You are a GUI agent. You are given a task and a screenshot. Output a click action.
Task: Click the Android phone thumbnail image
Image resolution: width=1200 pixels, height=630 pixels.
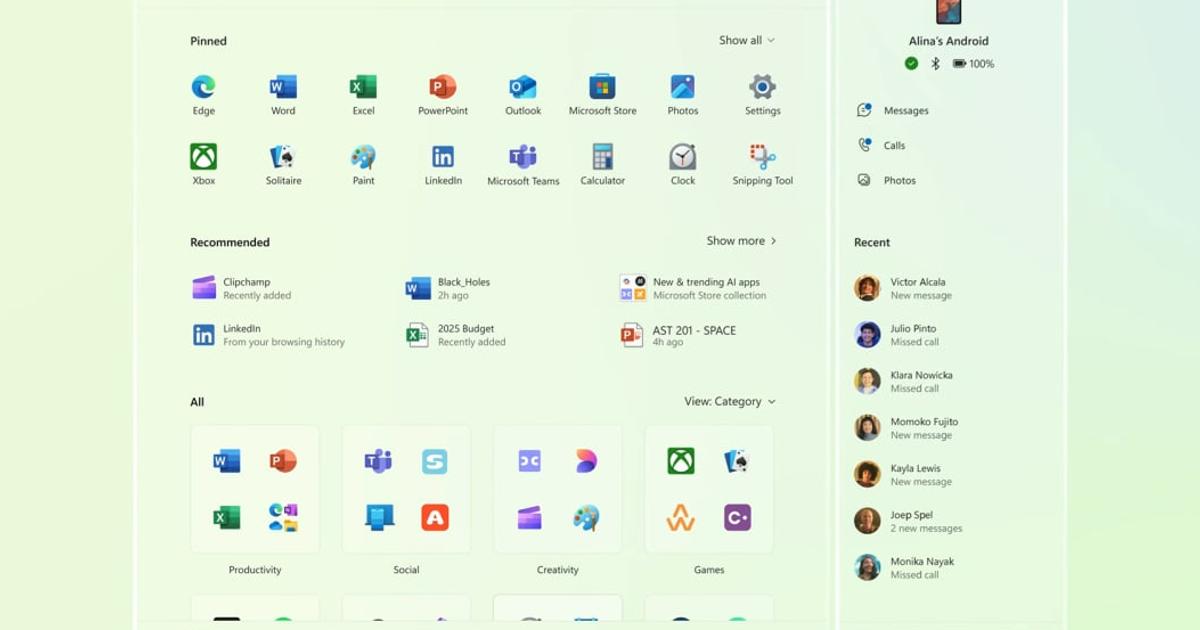click(948, 11)
